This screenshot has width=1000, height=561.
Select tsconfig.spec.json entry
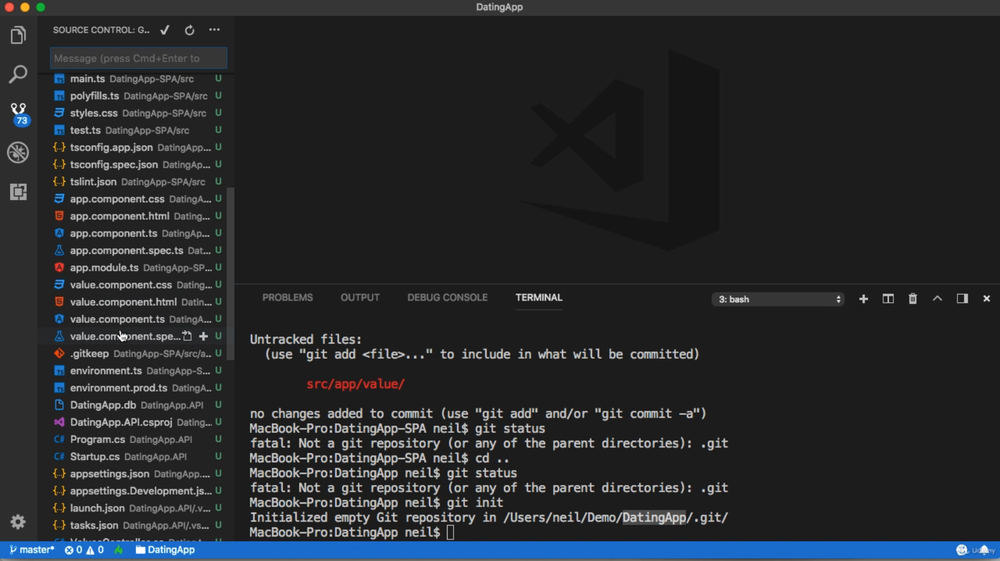coord(136,164)
